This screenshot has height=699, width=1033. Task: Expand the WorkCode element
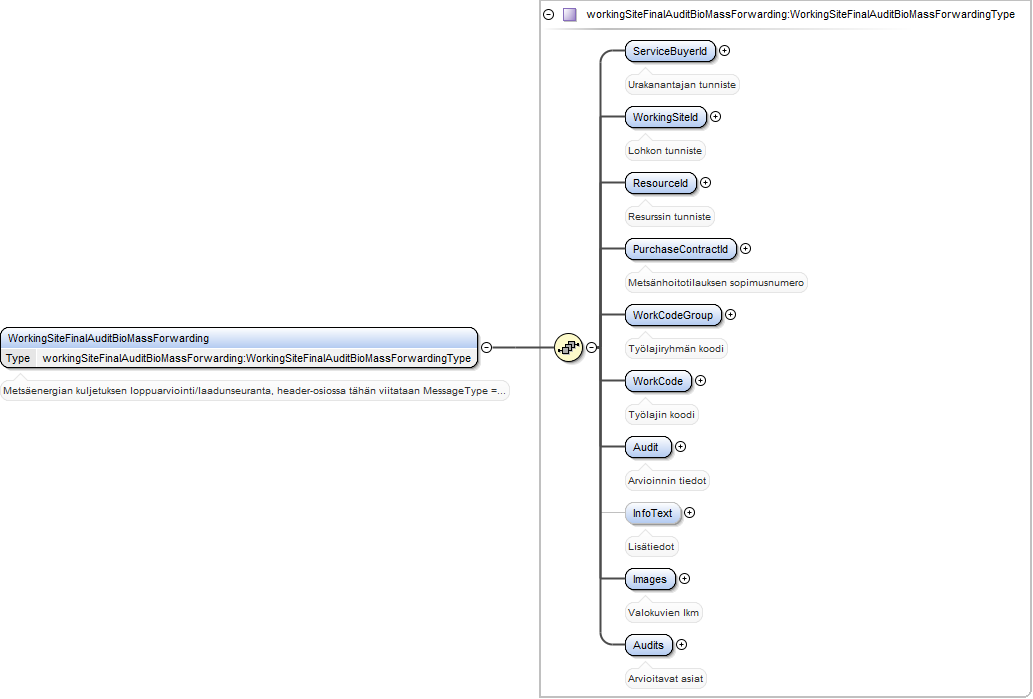[x=701, y=381]
